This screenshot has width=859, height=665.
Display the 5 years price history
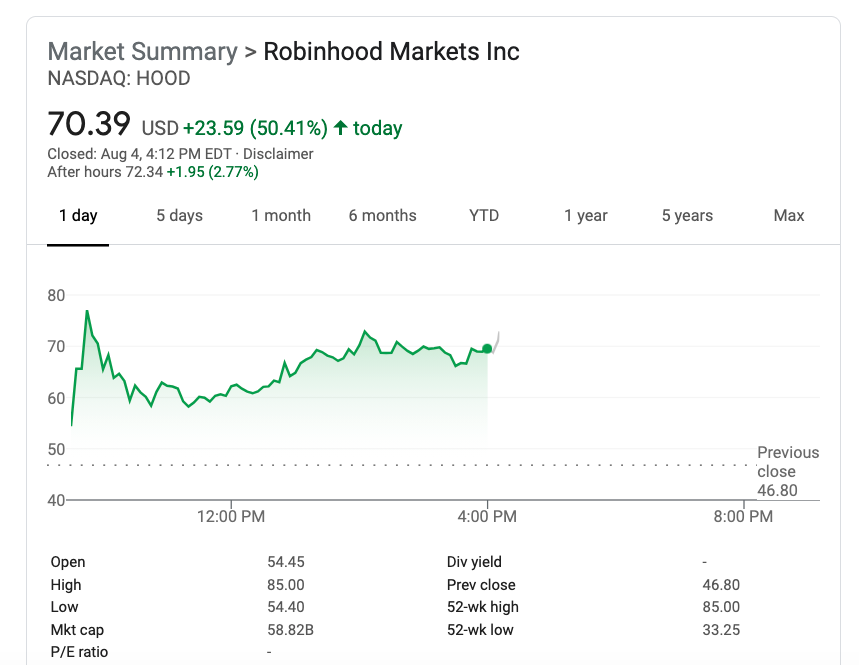point(687,215)
